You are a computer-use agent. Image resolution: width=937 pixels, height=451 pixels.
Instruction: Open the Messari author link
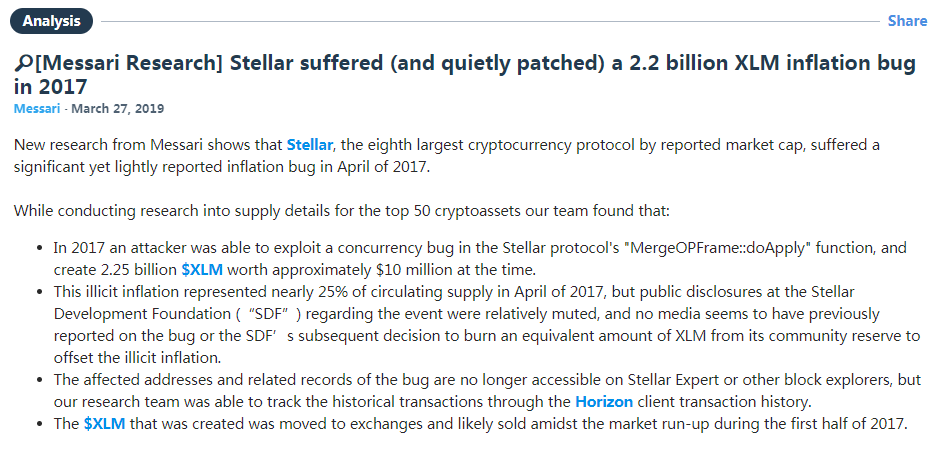coord(37,109)
